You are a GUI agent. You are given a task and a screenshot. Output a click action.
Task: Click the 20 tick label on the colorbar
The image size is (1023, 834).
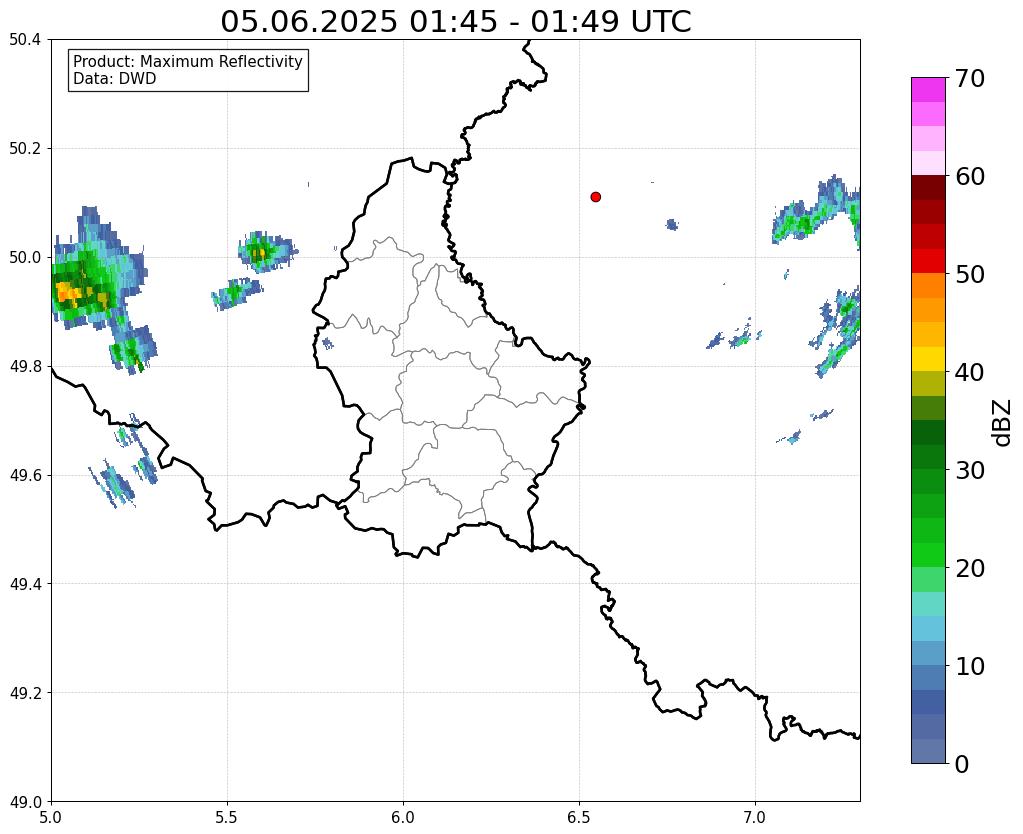(970, 568)
